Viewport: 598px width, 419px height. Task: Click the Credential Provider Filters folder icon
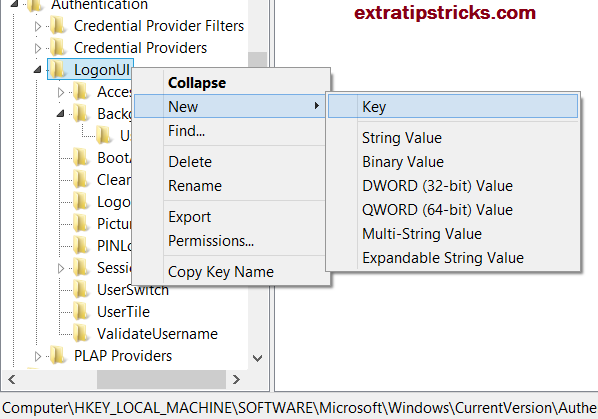click(x=58, y=26)
